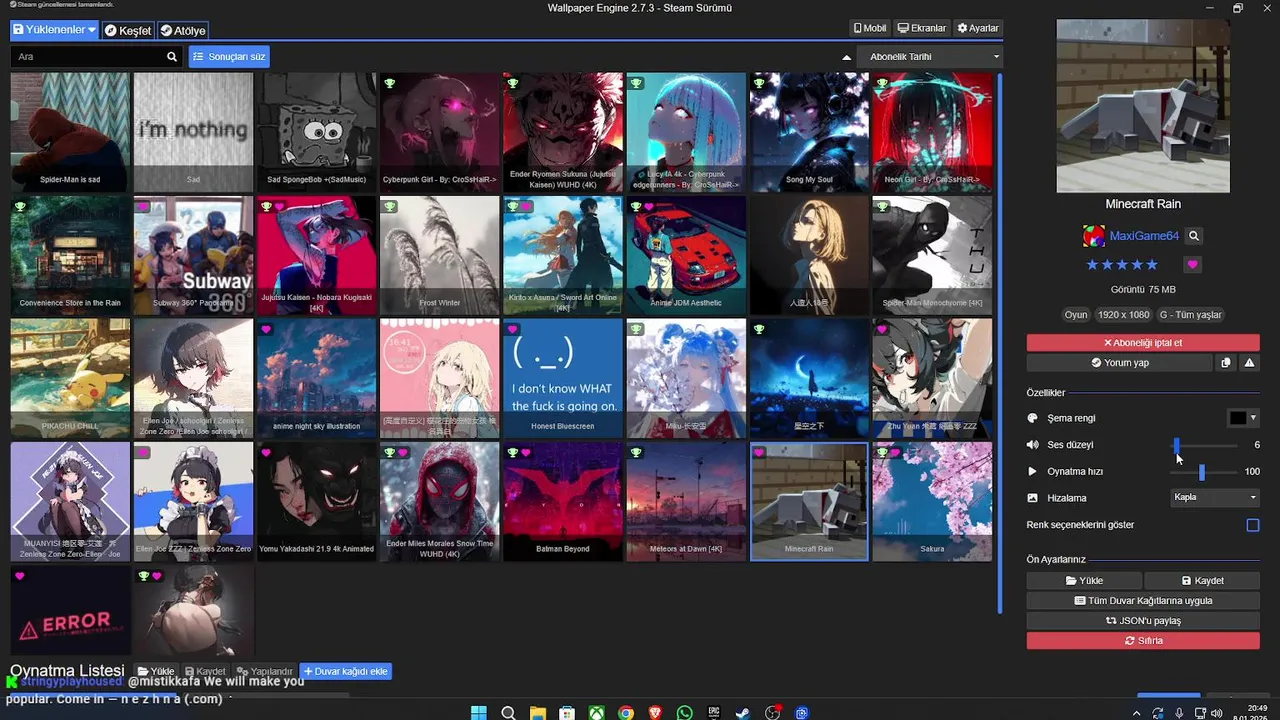The image size is (1280, 720).
Task: Select the 'Honest Bluescreen' wallpaper
Action: tap(563, 379)
